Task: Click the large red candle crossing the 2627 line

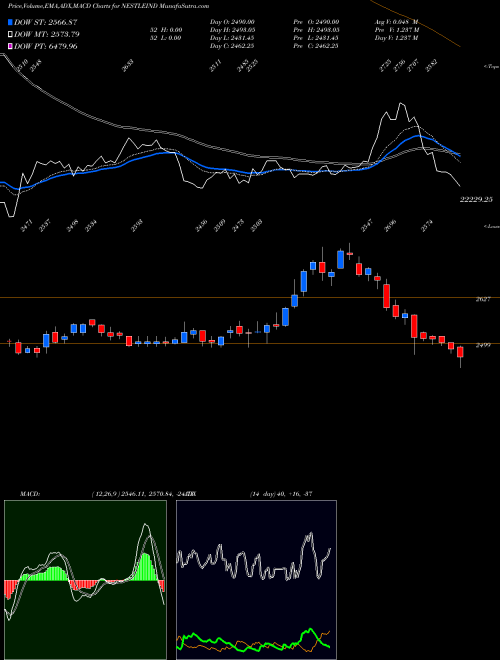Action: point(387,296)
